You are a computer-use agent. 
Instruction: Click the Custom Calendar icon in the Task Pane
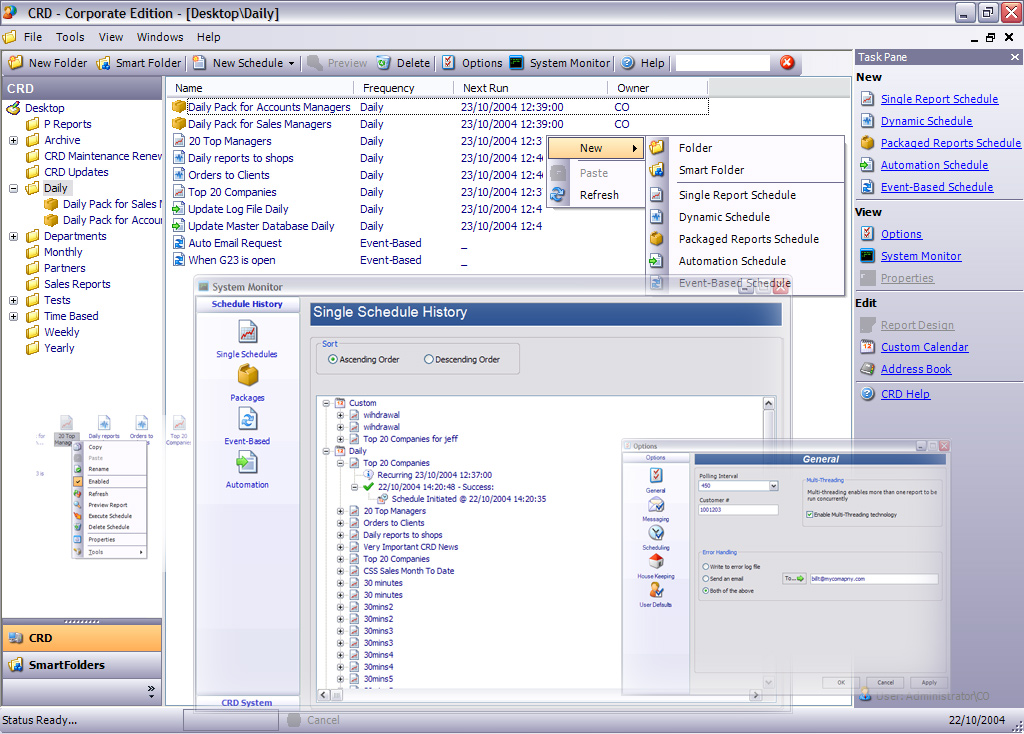click(867, 347)
